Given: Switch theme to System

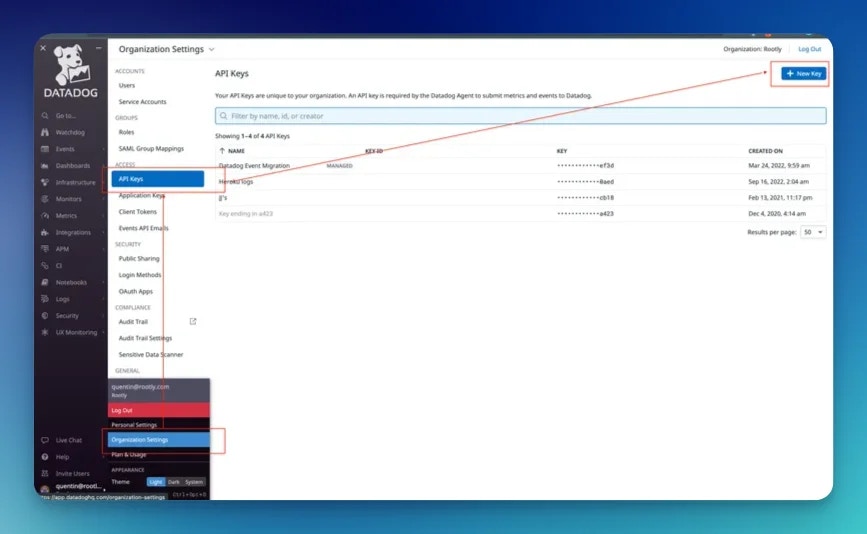Looking at the screenshot, I should (194, 482).
